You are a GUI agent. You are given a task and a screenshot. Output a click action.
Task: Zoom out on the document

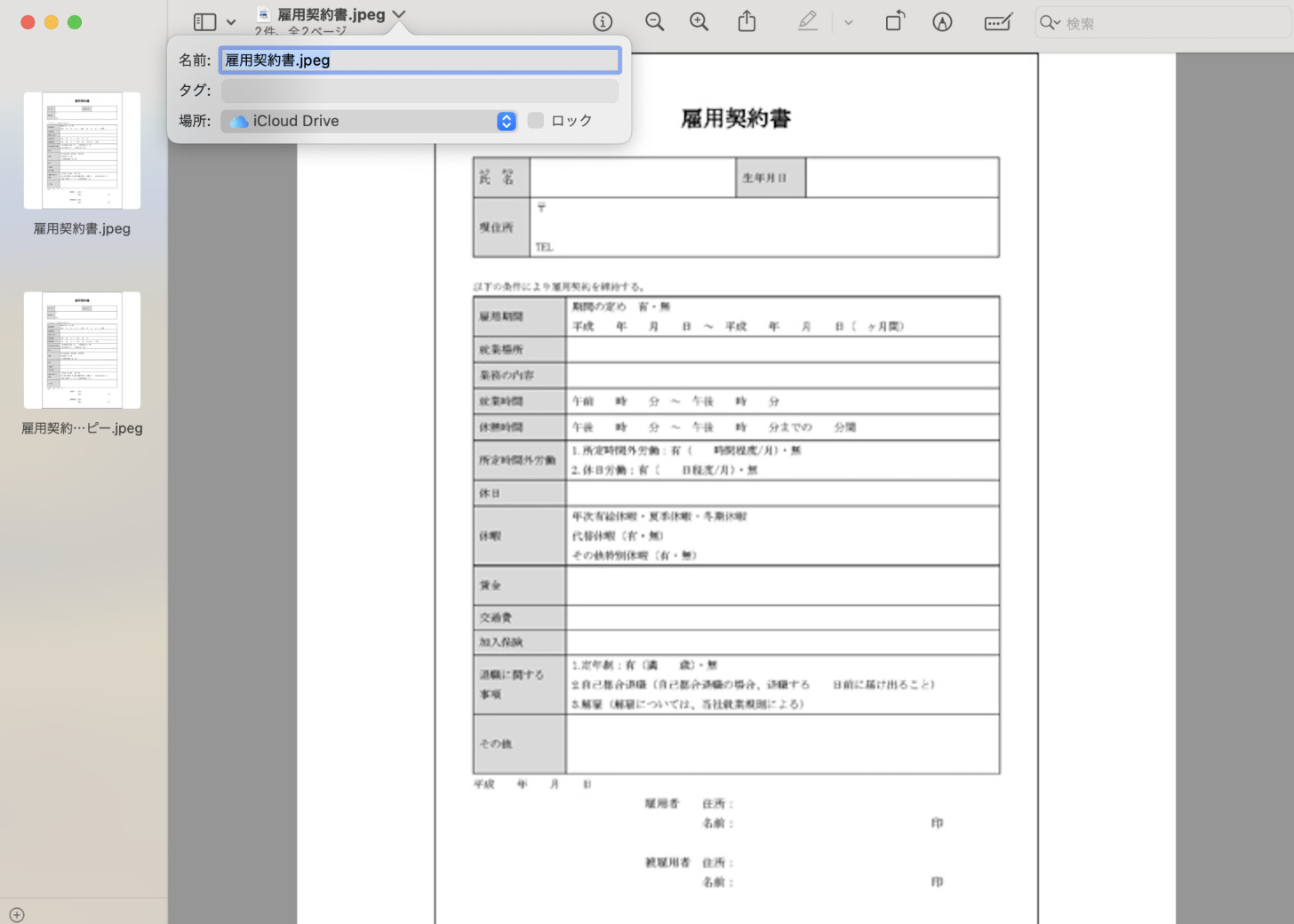point(655,21)
